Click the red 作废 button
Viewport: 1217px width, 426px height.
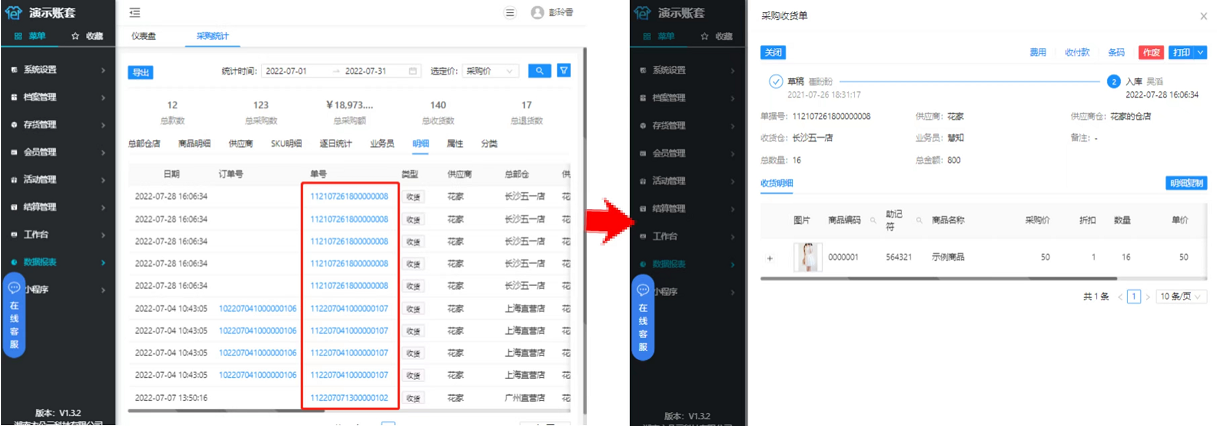click(1151, 52)
